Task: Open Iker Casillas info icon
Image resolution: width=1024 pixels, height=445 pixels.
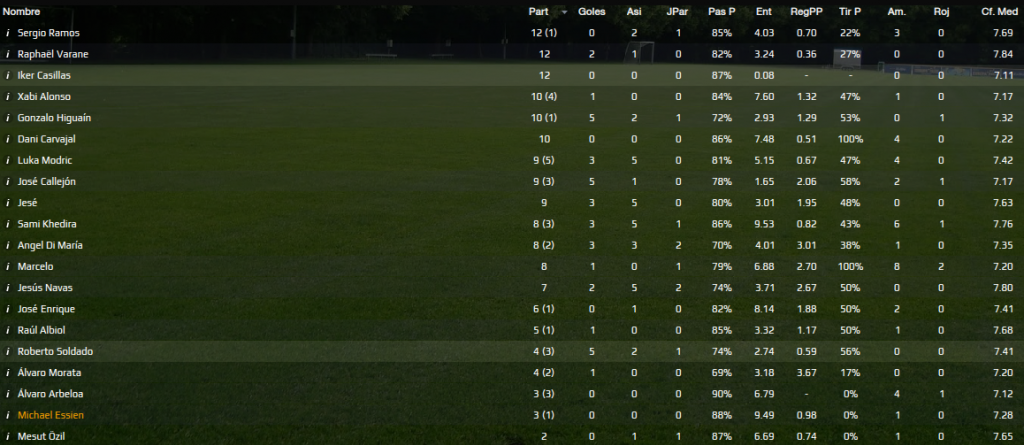Action: tap(8, 75)
